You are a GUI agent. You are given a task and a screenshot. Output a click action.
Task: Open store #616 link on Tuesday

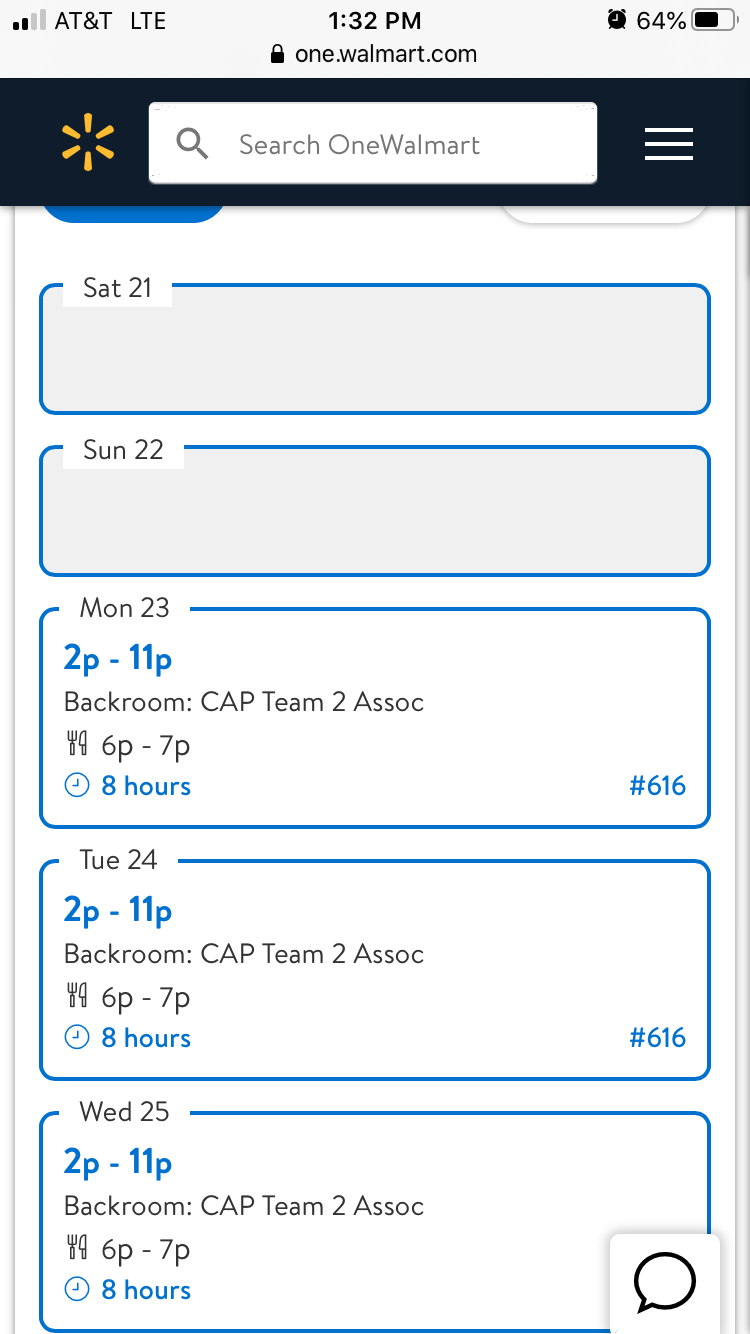(x=657, y=1038)
